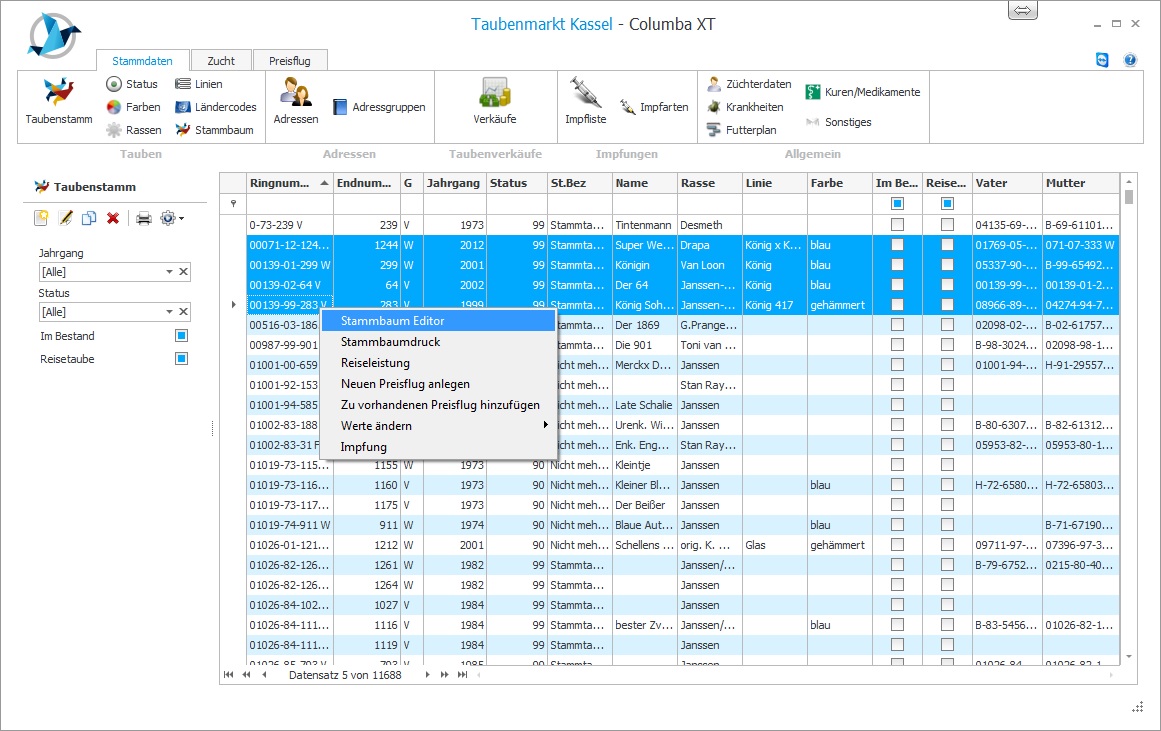Viewport: 1161px width, 731px height.
Task: Expand the Jahrgang dropdown
Action: (169, 272)
